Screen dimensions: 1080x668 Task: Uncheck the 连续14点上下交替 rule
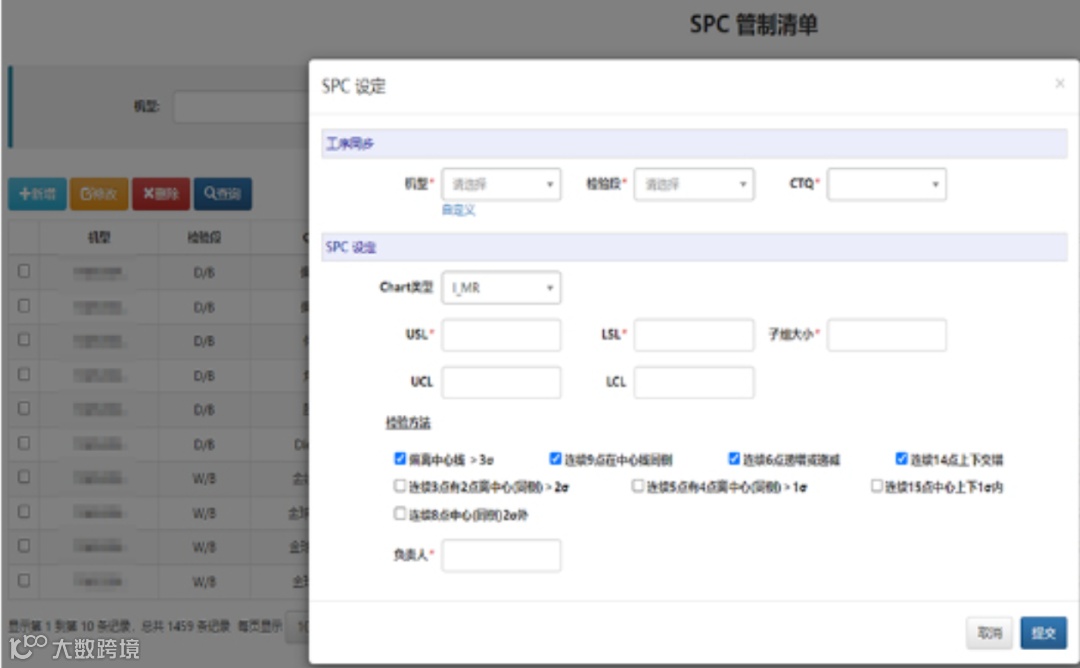(x=901, y=459)
